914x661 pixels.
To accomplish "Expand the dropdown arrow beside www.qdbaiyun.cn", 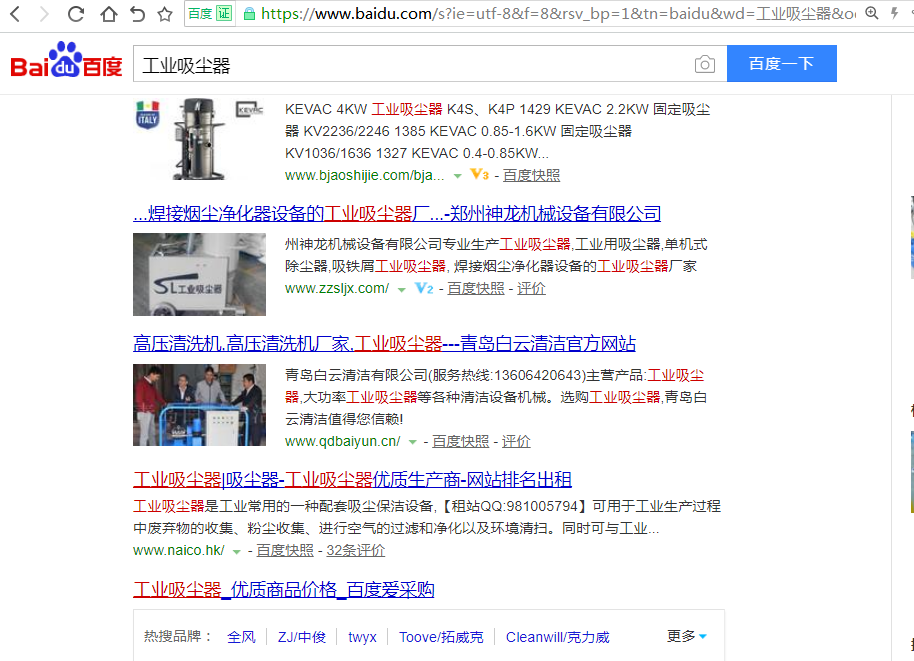I will pyautogui.click(x=411, y=442).
